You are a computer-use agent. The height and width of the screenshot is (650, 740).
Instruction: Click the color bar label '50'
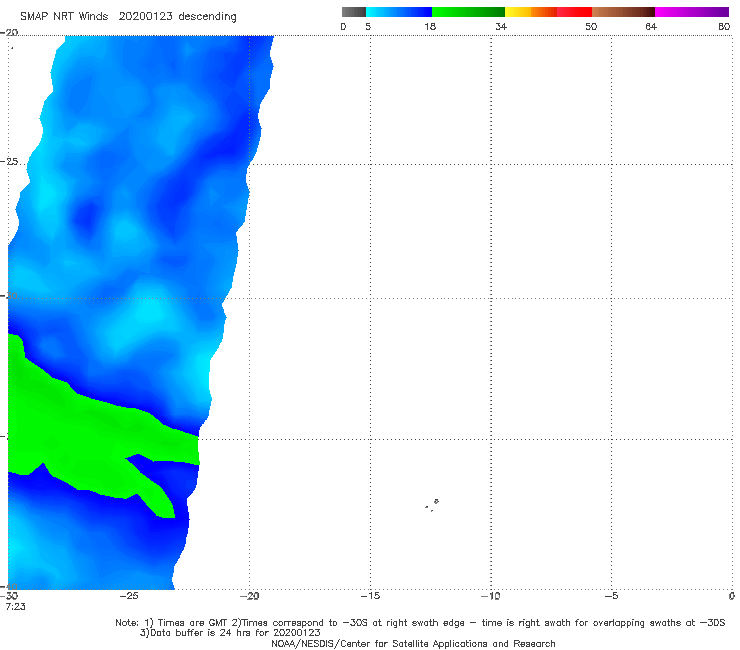click(x=591, y=27)
